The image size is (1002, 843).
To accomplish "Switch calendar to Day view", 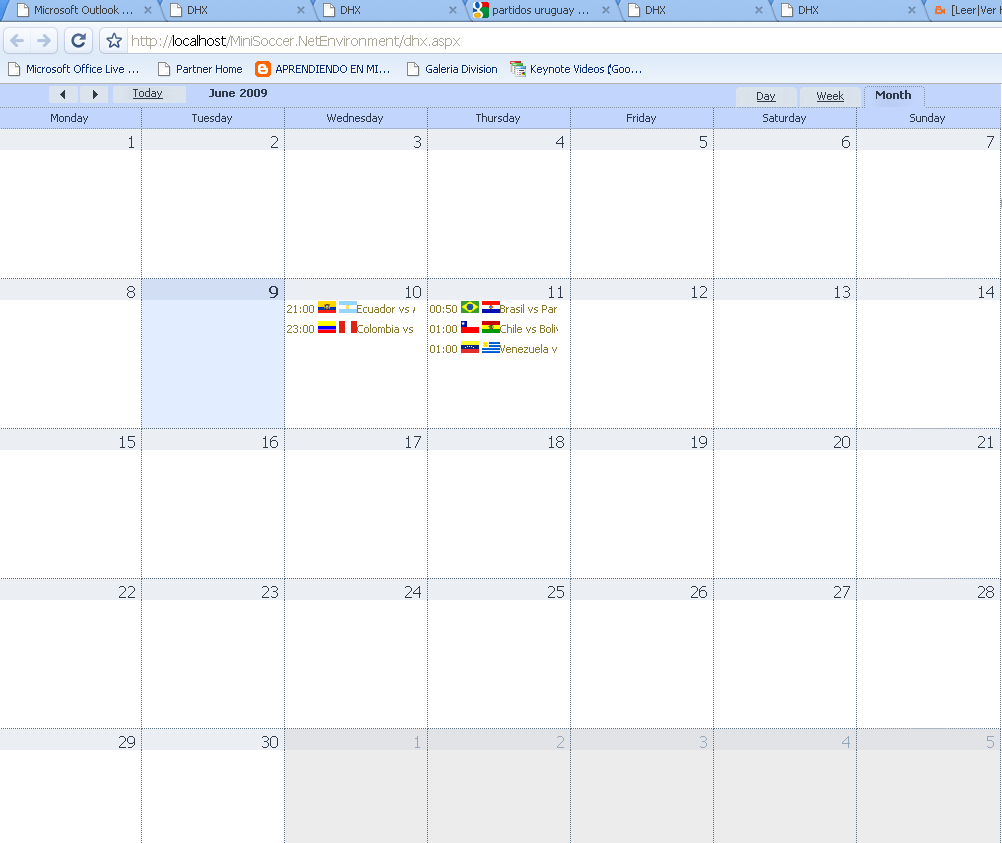I will pyautogui.click(x=766, y=97).
